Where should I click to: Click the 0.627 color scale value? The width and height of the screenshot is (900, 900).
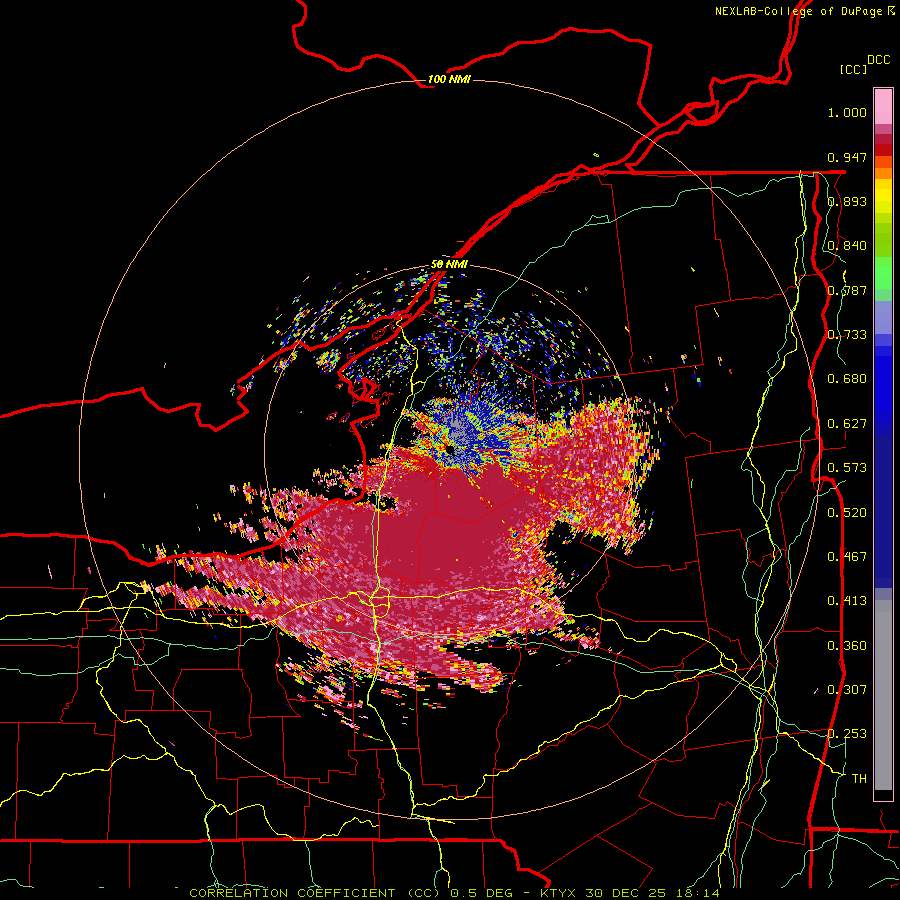click(847, 424)
